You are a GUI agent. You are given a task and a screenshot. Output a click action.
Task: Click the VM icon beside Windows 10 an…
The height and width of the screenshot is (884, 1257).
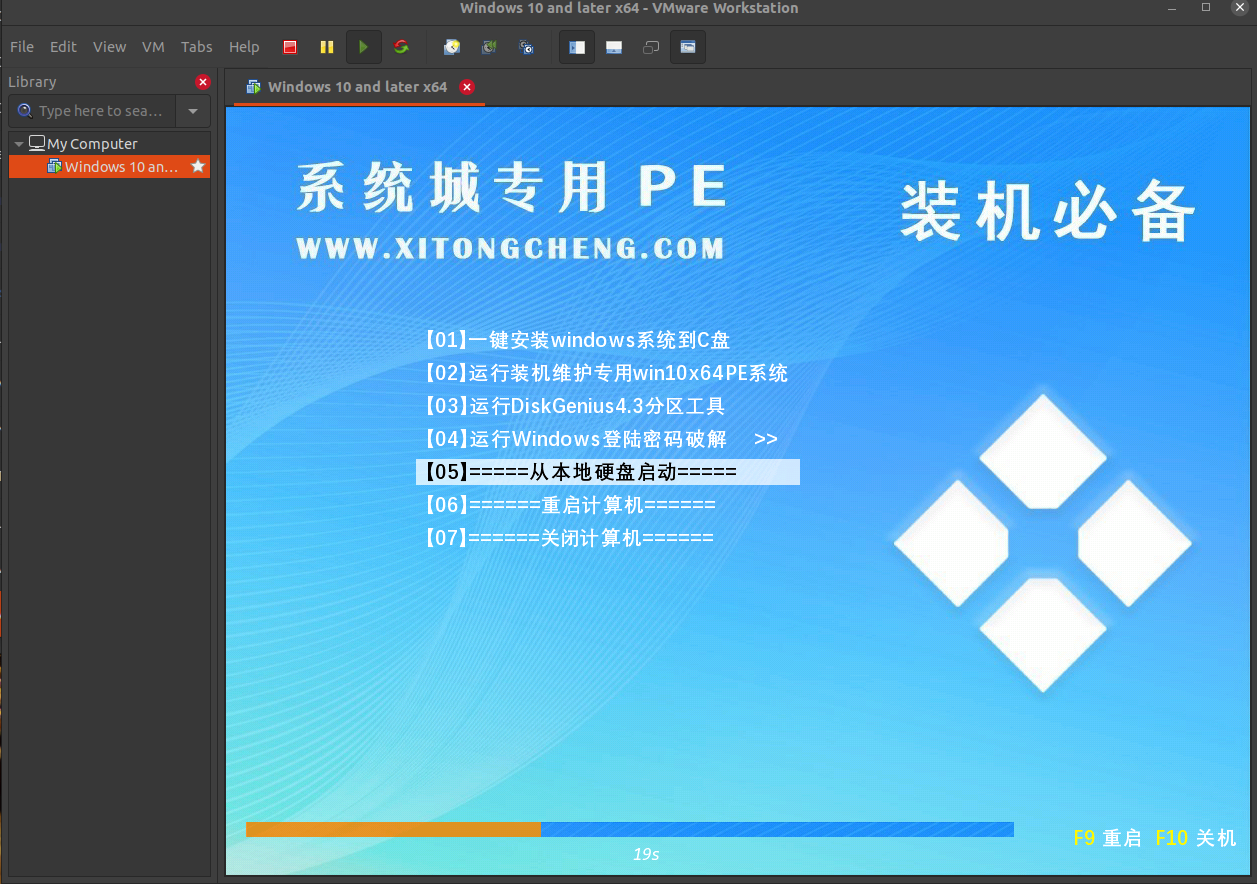click(55, 166)
